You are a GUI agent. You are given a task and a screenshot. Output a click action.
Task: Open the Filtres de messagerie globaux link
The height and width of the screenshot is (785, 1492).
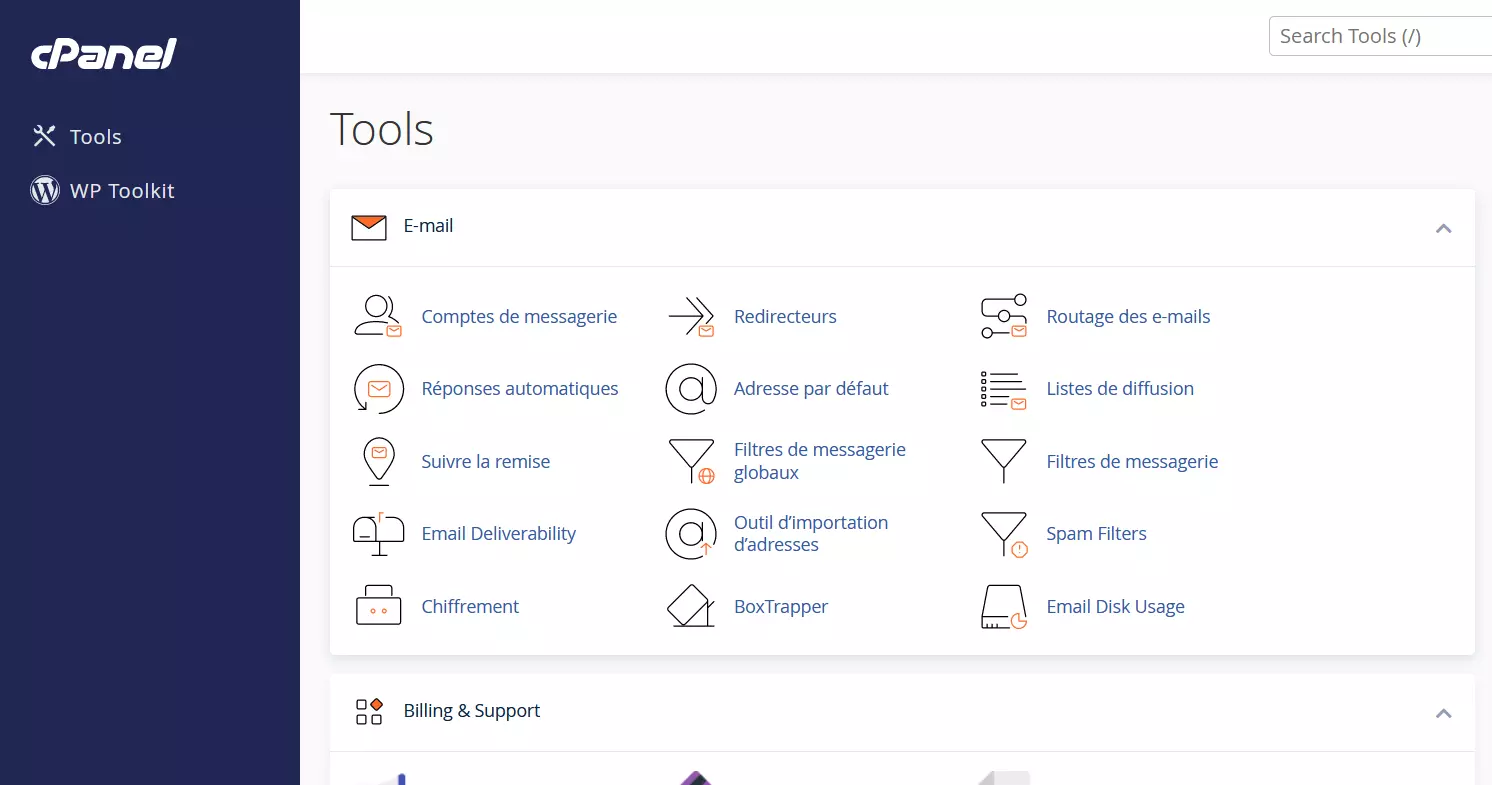pyautogui.click(x=819, y=461)
